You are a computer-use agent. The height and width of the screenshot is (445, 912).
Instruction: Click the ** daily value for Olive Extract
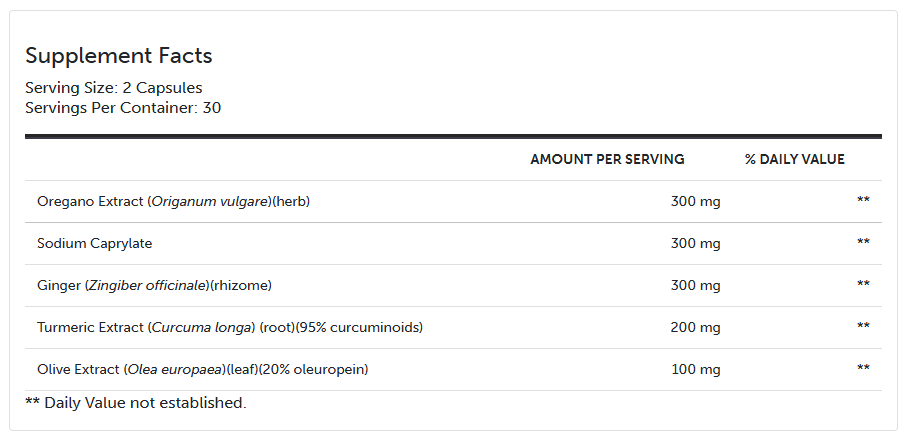tap(863, 368)
